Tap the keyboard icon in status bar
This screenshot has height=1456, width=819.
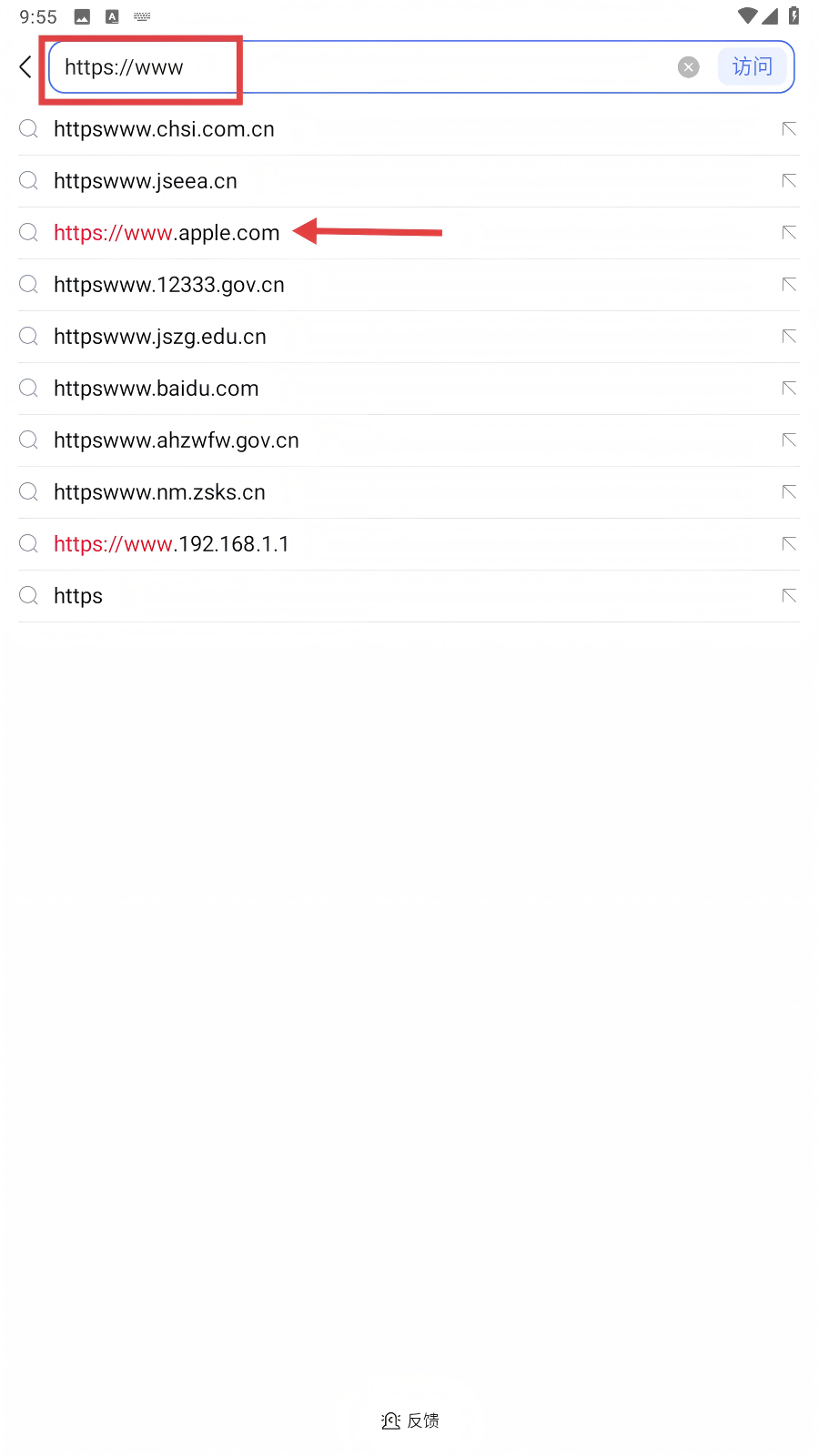click(x=142, y=16)
